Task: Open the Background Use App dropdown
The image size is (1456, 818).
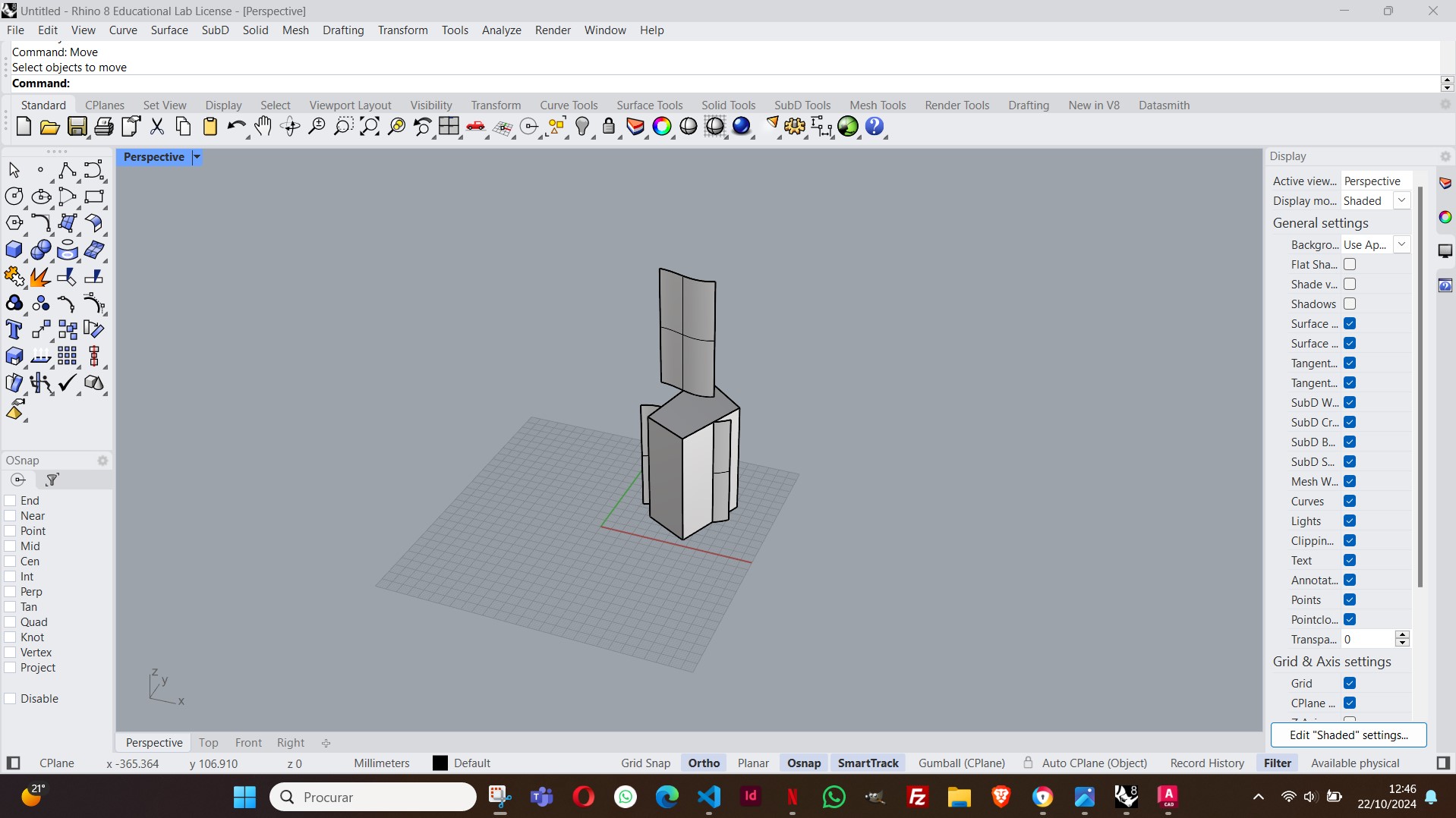Action: tap(1402, 244)
